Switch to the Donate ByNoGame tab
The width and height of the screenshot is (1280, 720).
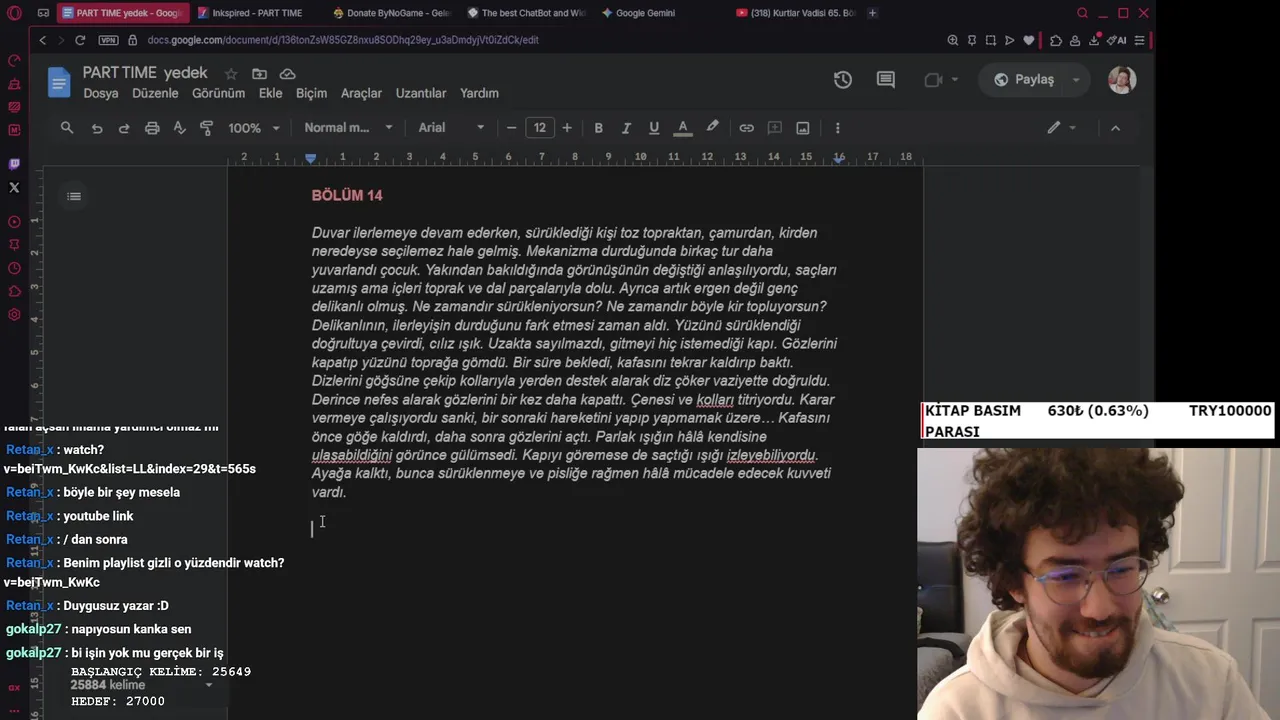pos(392,13)
